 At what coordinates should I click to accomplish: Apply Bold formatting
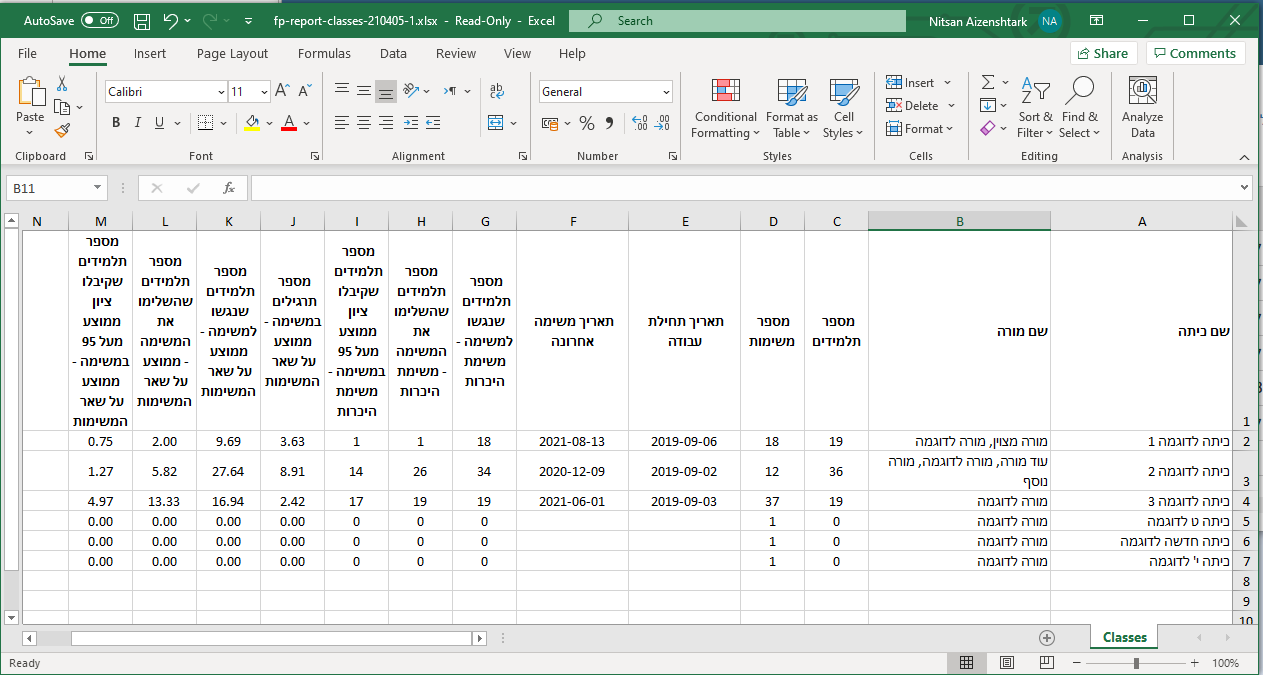(116, 123)
